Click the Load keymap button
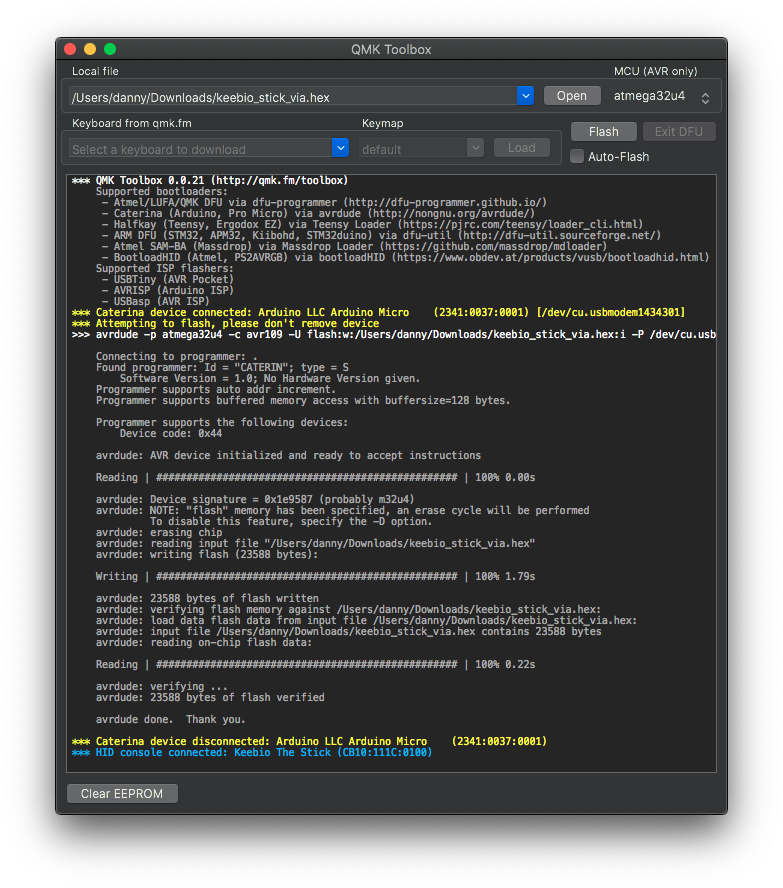783x888 pixels. pyautogui.click(x=521, y=148)
